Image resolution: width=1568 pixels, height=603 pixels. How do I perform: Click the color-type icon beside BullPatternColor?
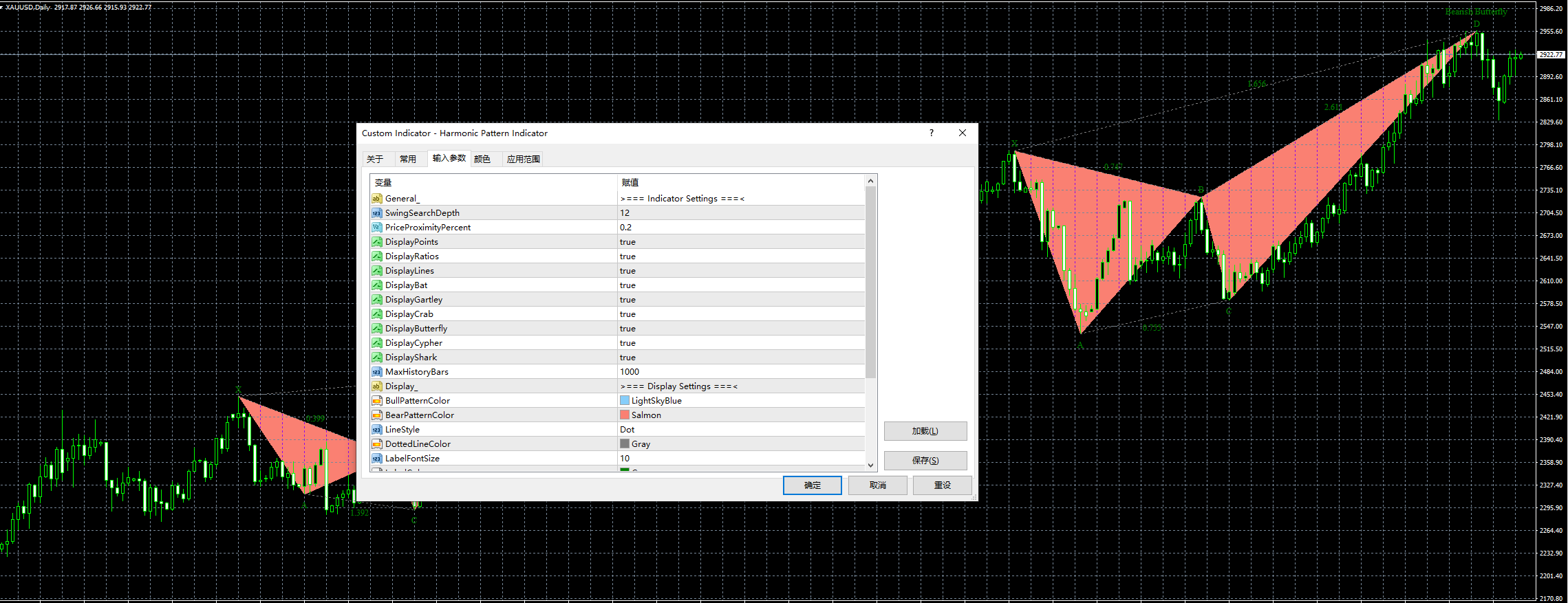(376, 401)
